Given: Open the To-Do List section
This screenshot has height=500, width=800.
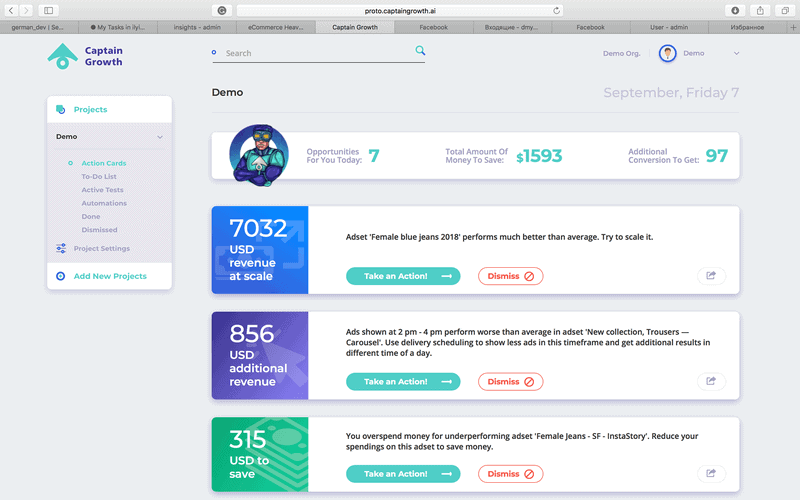Looking at the screenshot, I should (99, 176).
